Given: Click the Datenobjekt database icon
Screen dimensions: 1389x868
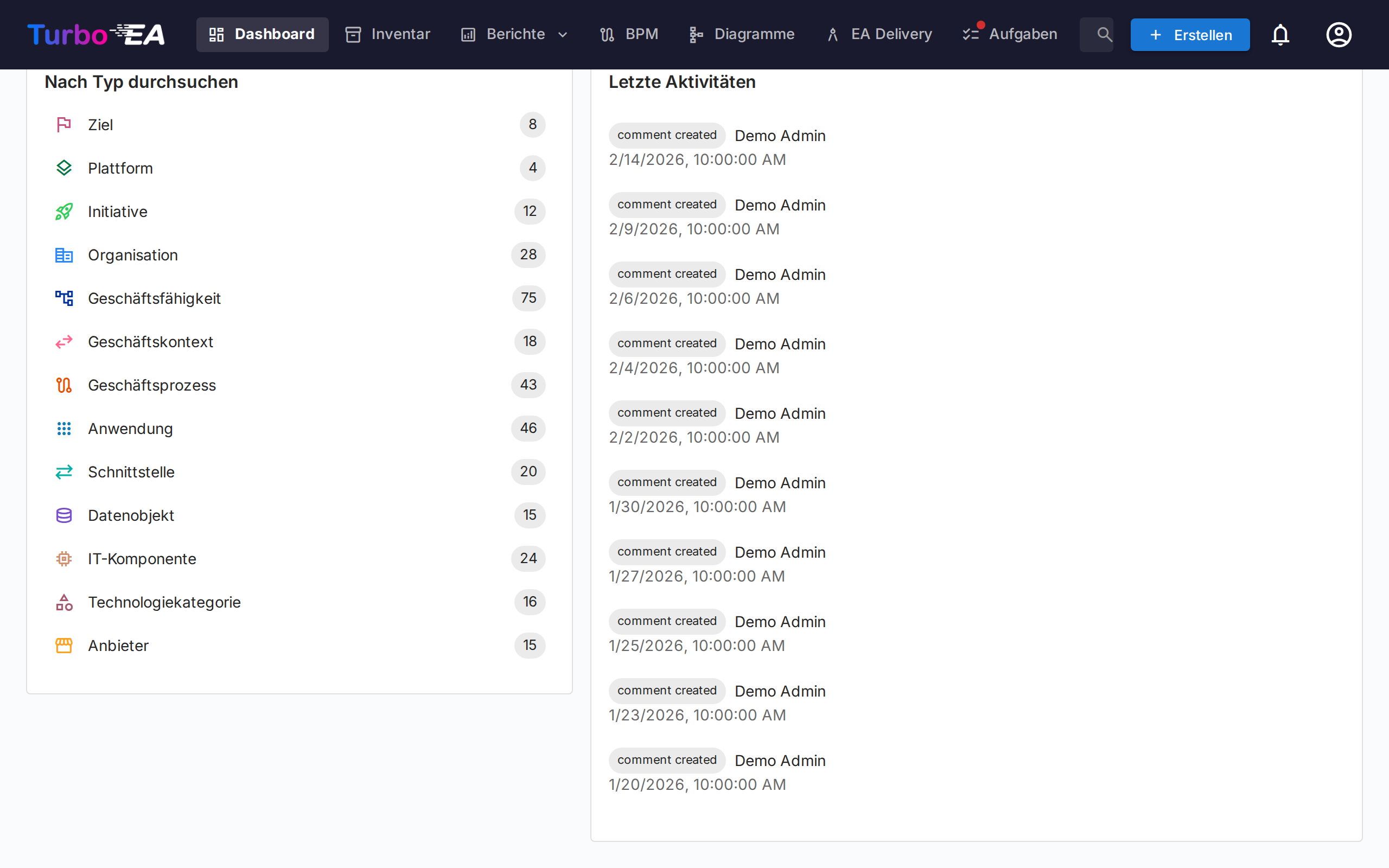Looking at the screenshot, I should tap(63, 515).
